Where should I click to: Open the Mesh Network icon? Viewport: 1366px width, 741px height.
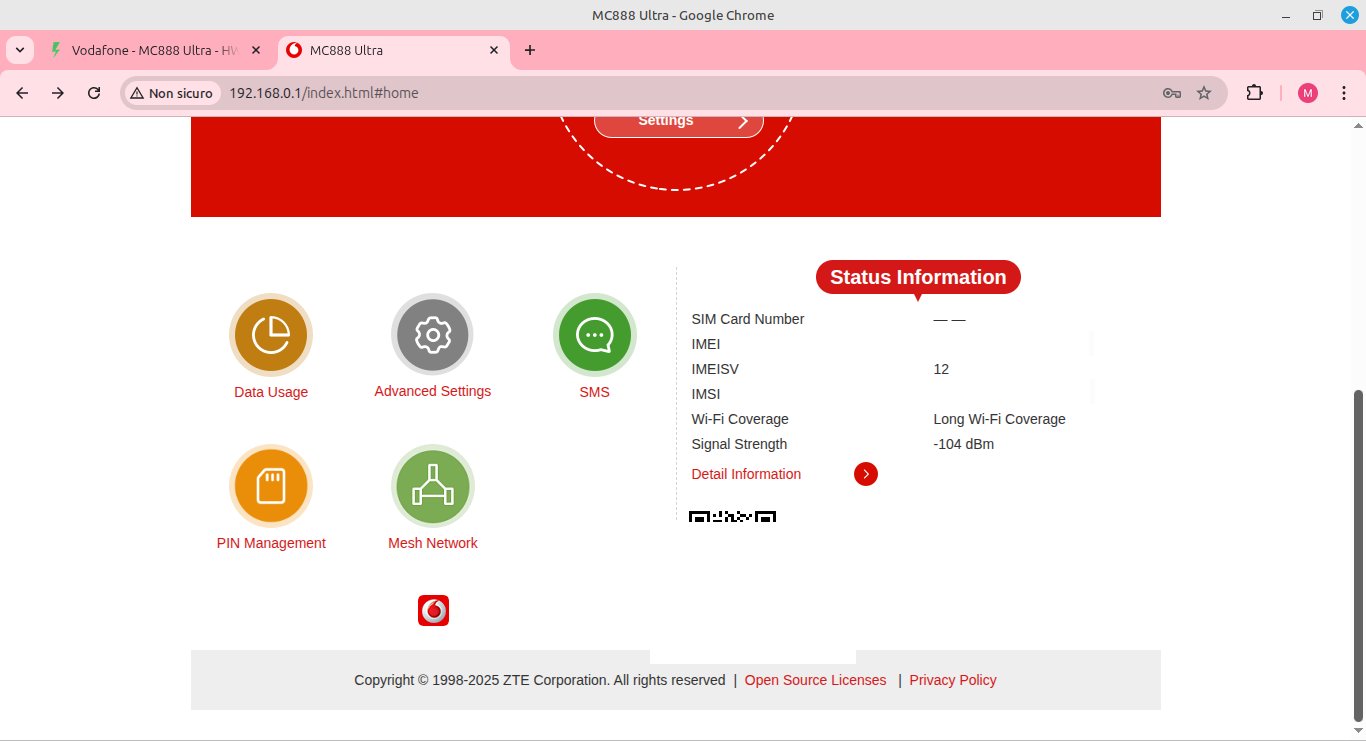point(432,486)
